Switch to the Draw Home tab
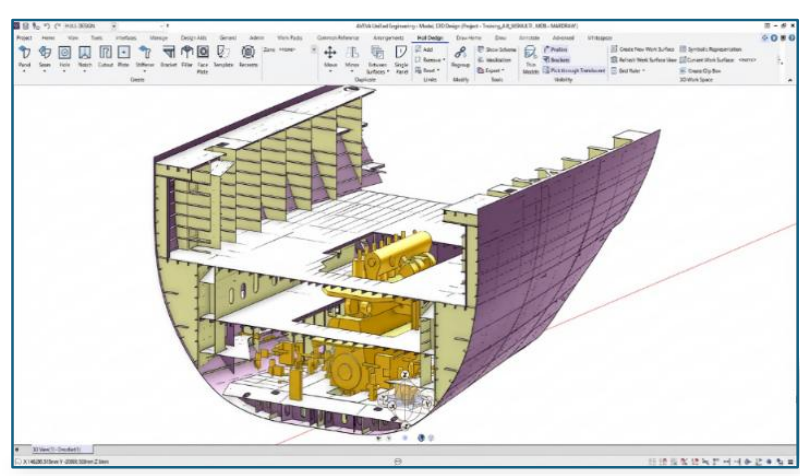The image size is (800, 476). pos(468,38)
